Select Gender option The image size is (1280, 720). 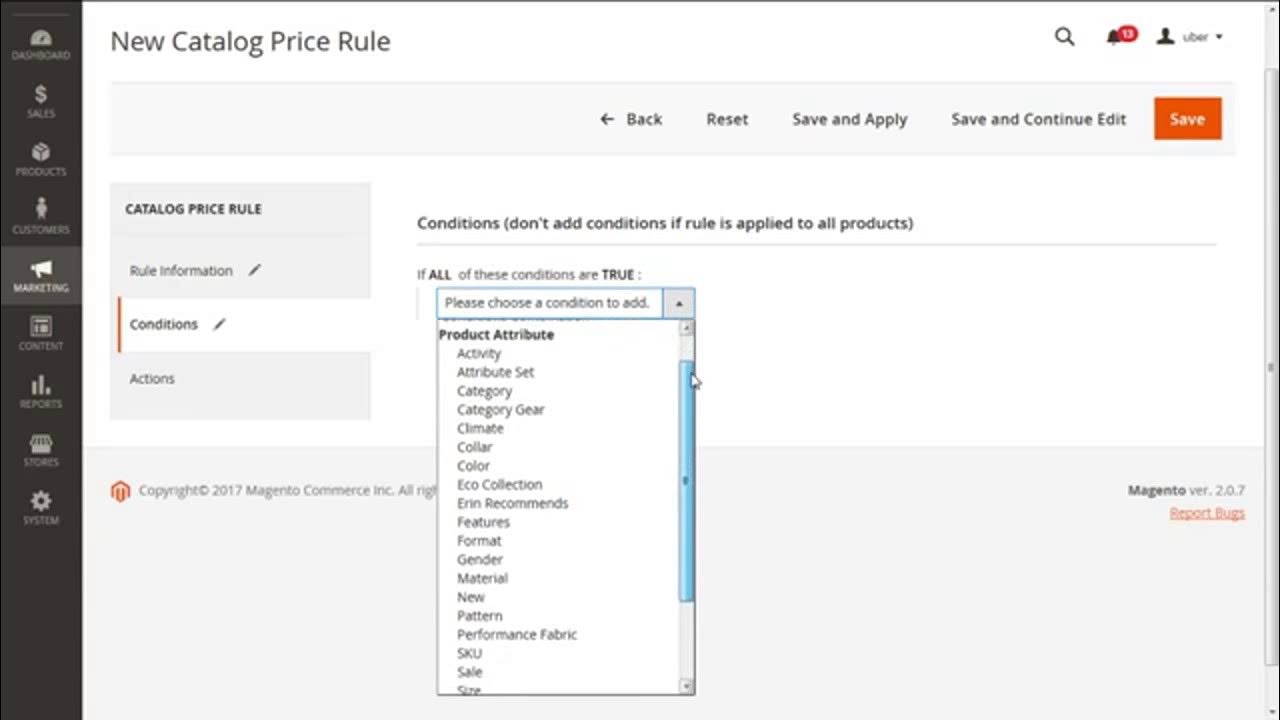pos(480,559)
